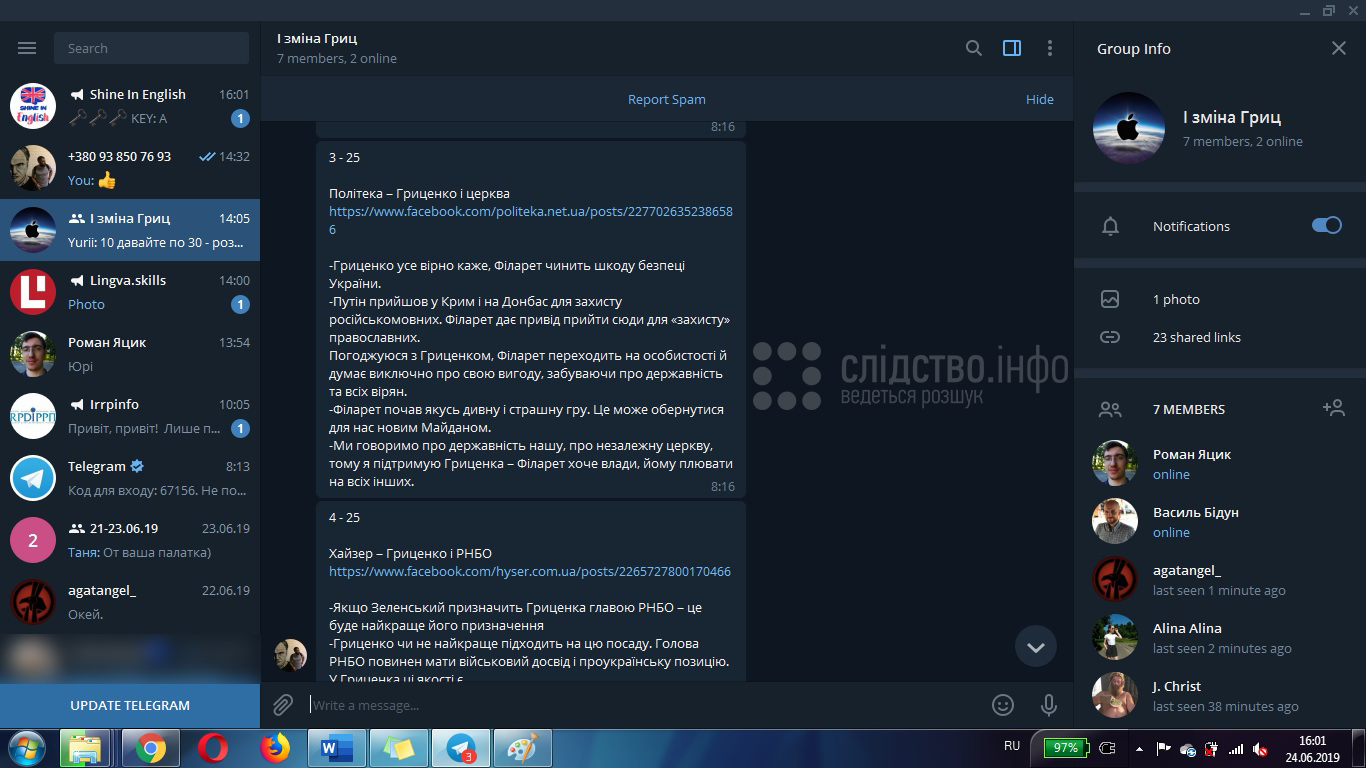Click the 7 MEMBERS group icon
The height and width of the screenshot is (768, 1366).
(1110, 409)
